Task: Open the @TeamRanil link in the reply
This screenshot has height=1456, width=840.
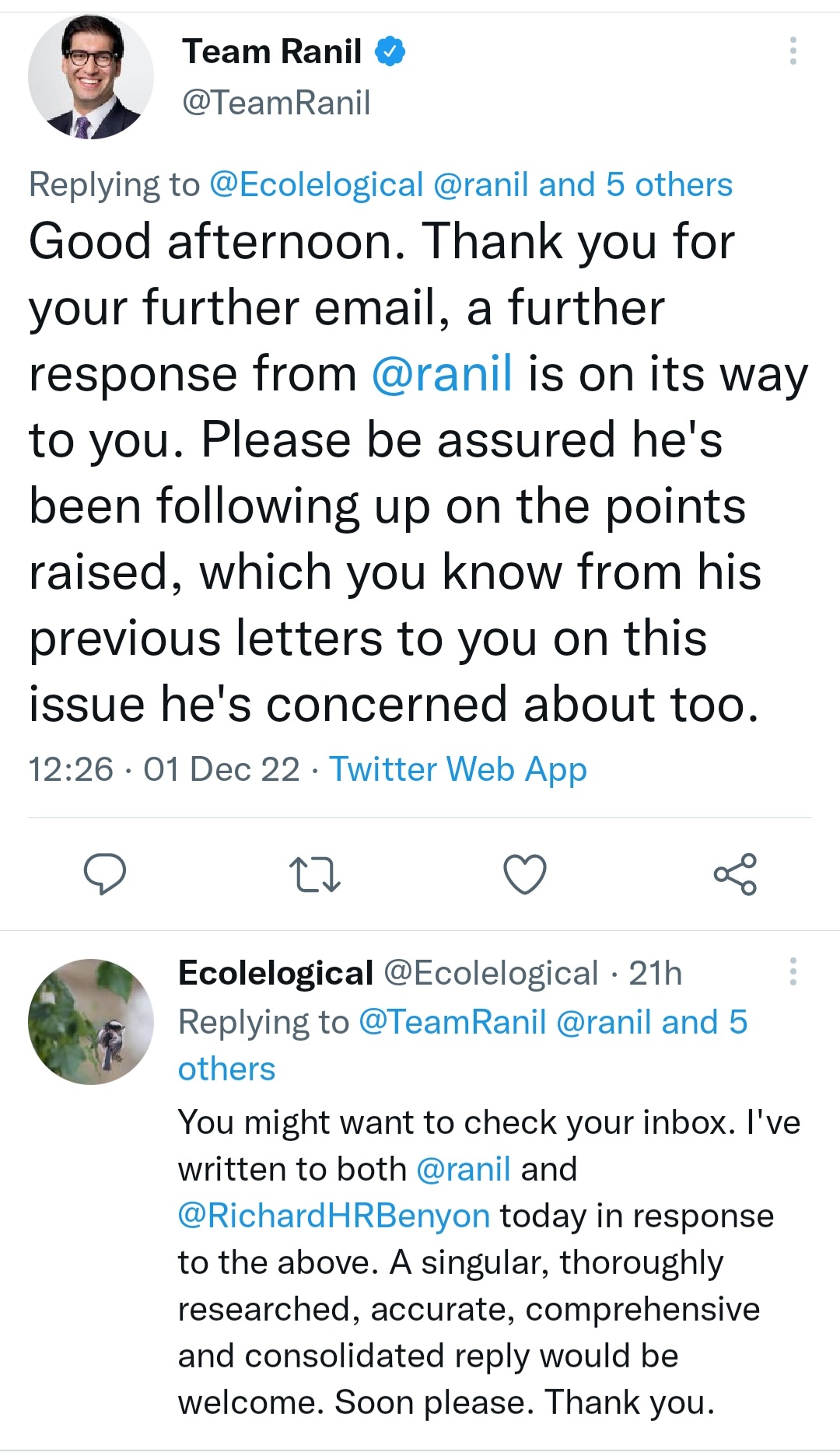Action: click(x=452, y=1022)
